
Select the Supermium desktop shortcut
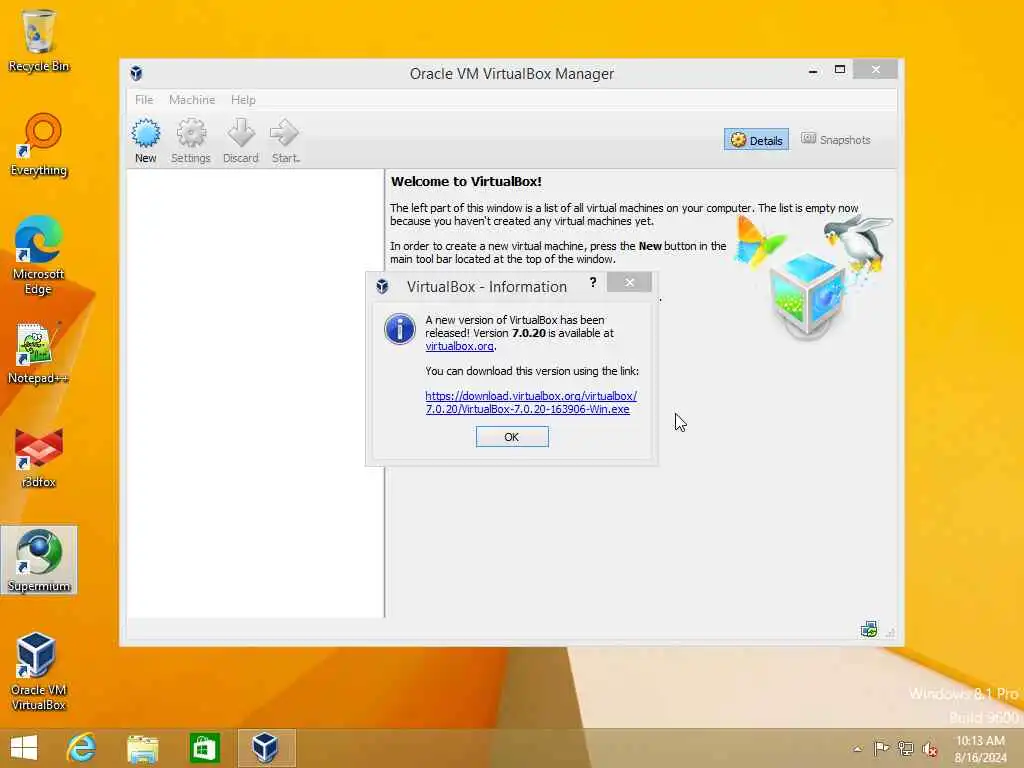(39, 560)
